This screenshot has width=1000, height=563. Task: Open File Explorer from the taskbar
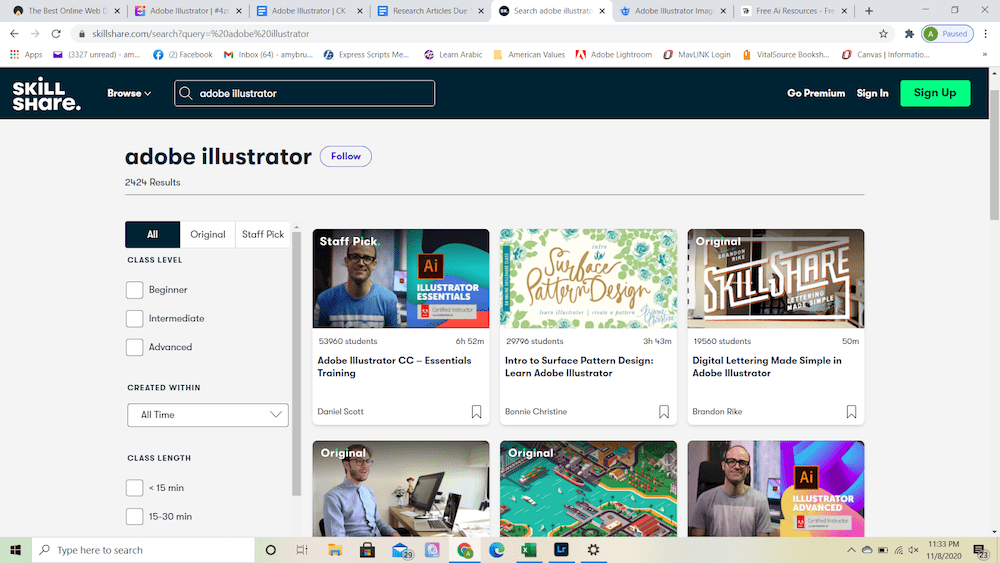(x=335, y=550)
